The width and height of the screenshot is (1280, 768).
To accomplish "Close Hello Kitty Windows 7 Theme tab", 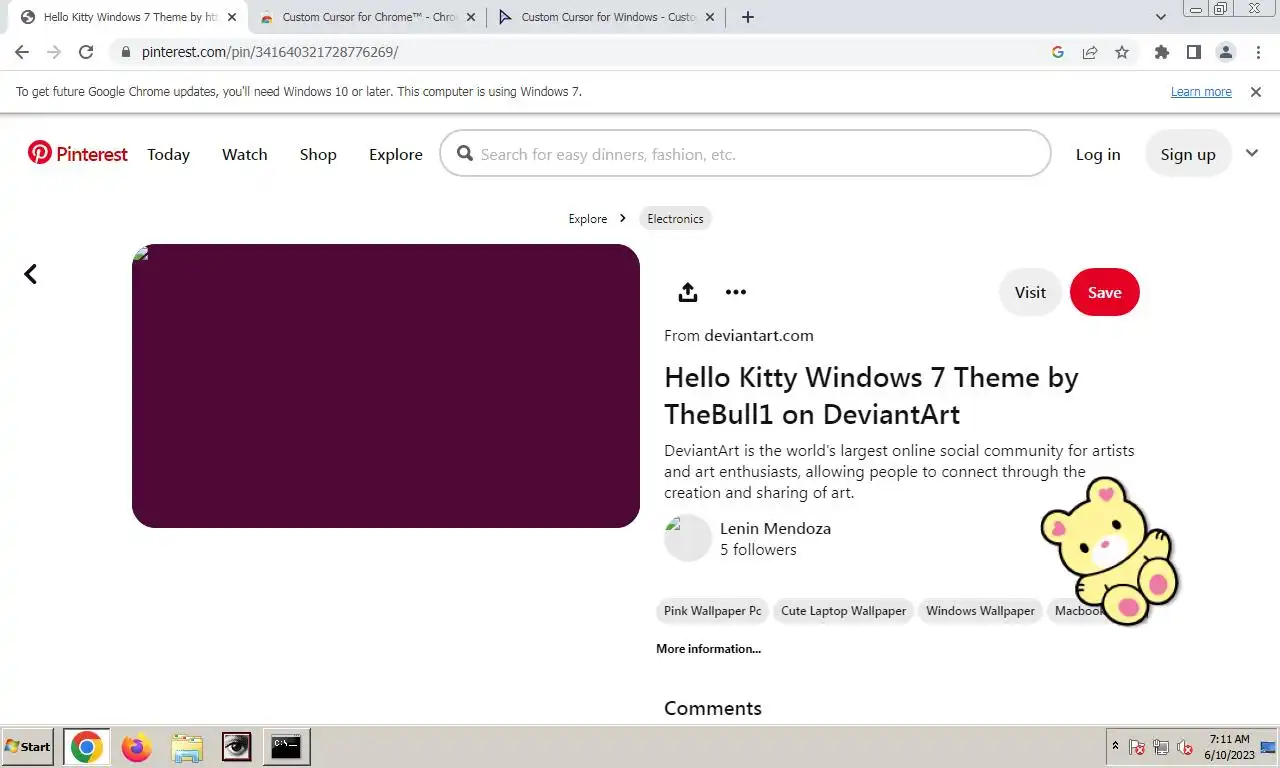I will tap(232, 17).
